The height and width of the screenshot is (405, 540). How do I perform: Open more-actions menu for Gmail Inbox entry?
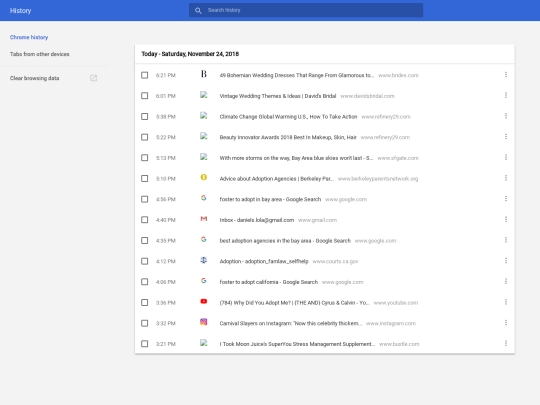[506, 219]
